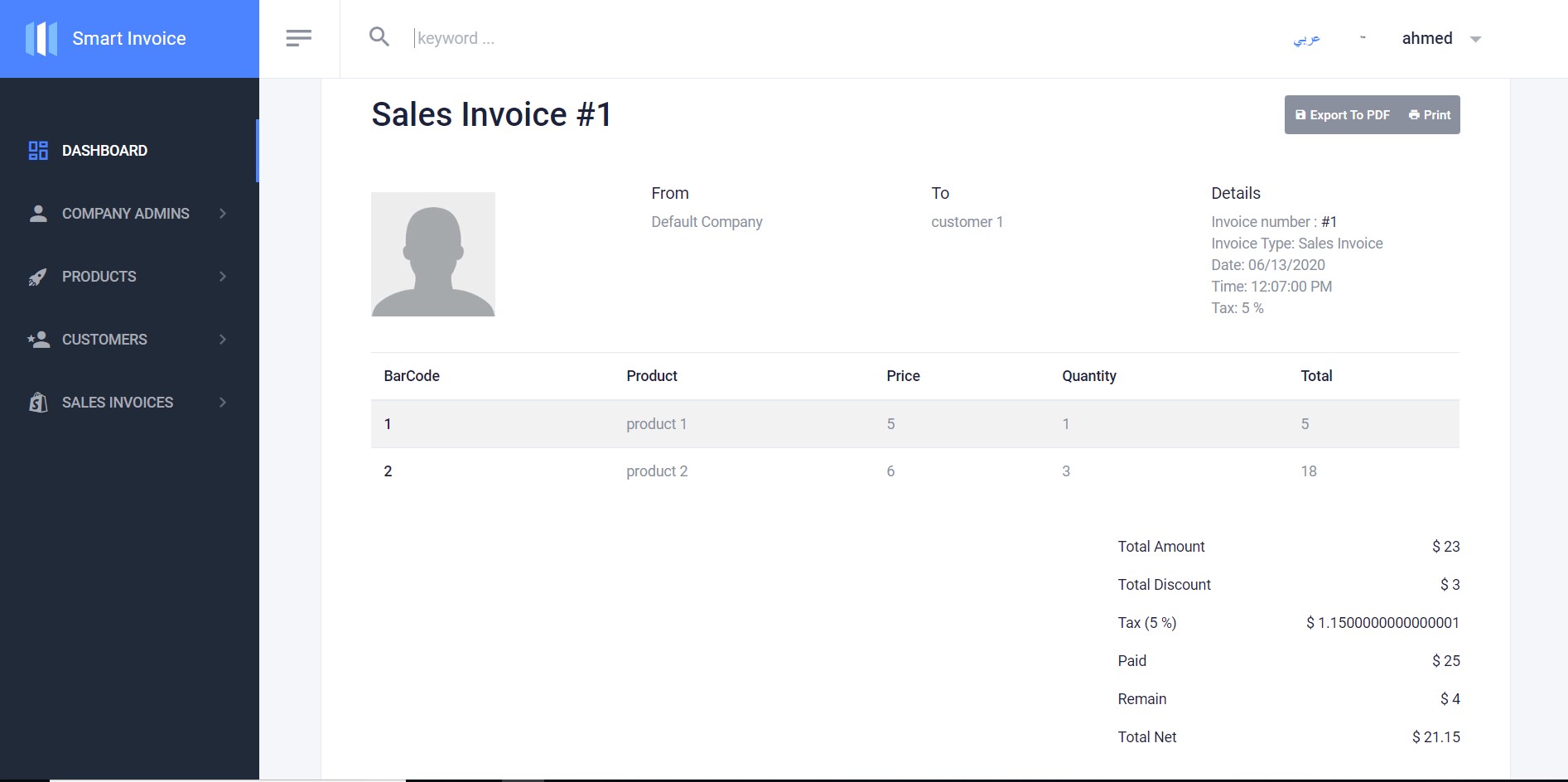Click the printer icon on the Print button
The width and height of the screenshot is (1568, 782).
(x=1412, y=114)
